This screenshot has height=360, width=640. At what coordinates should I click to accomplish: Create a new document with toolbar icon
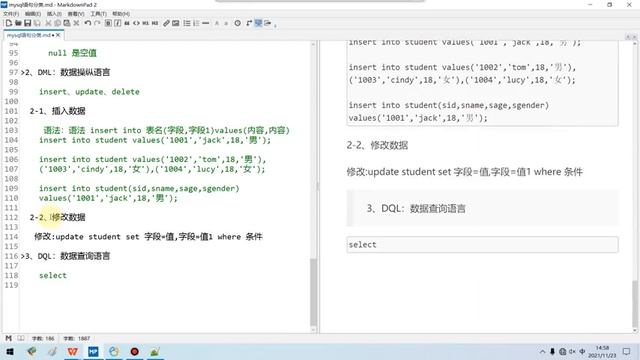[x=9, y=23]
